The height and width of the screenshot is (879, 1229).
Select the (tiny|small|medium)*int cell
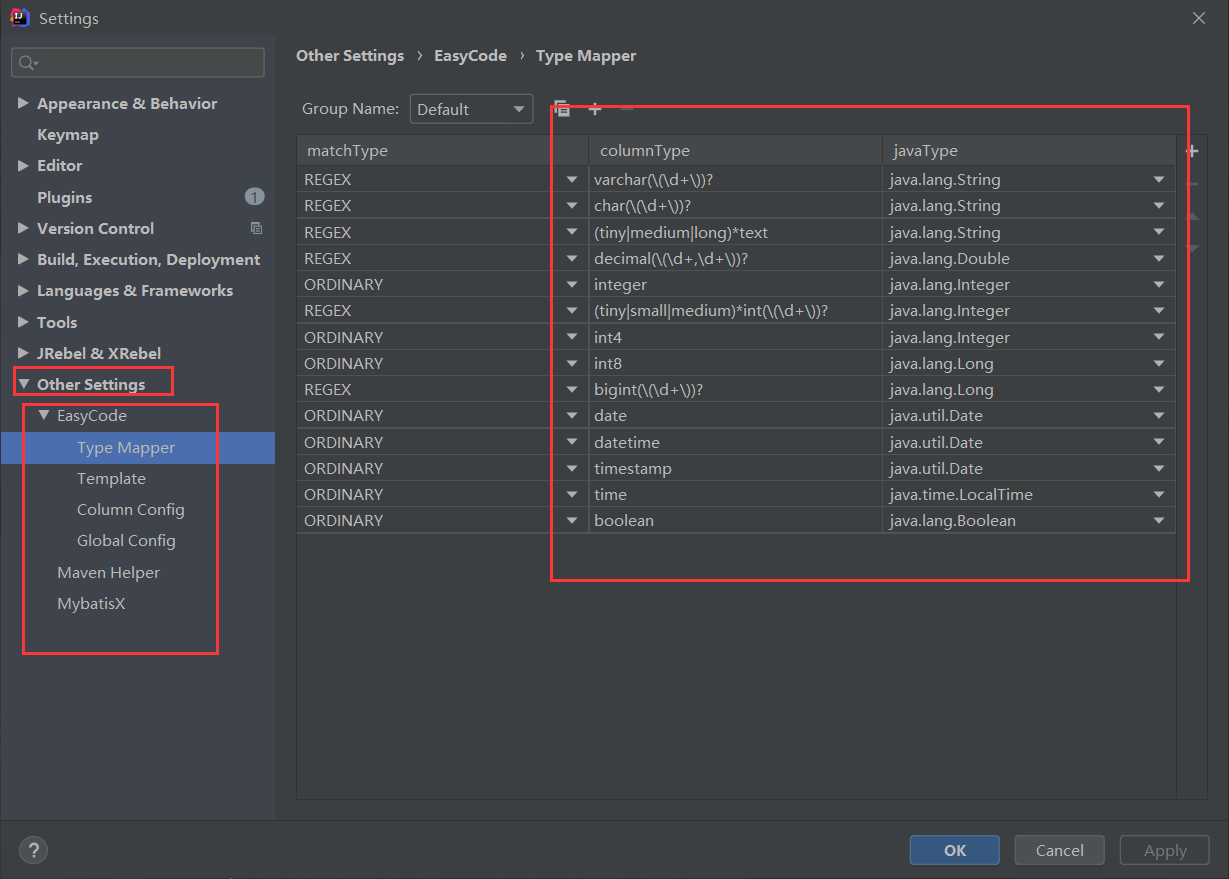[x=735, y=311]
